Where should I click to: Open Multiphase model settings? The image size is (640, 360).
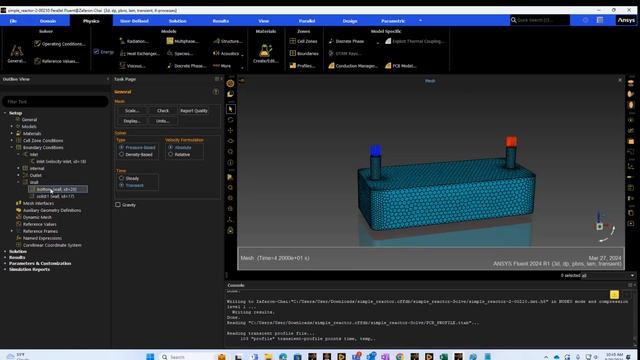pyautogui.click(x=182, y=41)
